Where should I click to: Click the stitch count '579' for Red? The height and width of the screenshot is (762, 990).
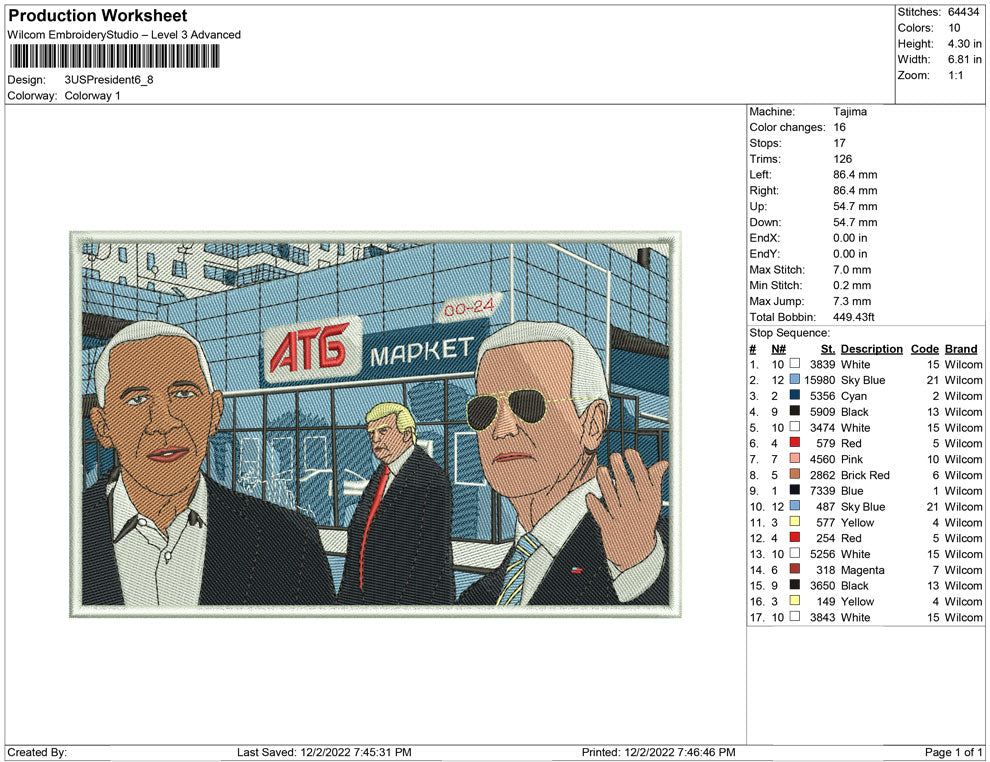(826, 443)
